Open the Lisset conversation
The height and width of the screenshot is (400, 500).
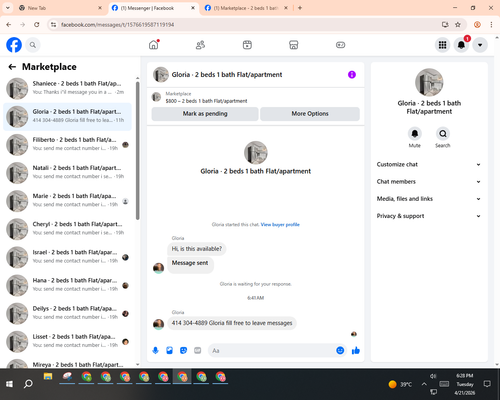point(67,342)
